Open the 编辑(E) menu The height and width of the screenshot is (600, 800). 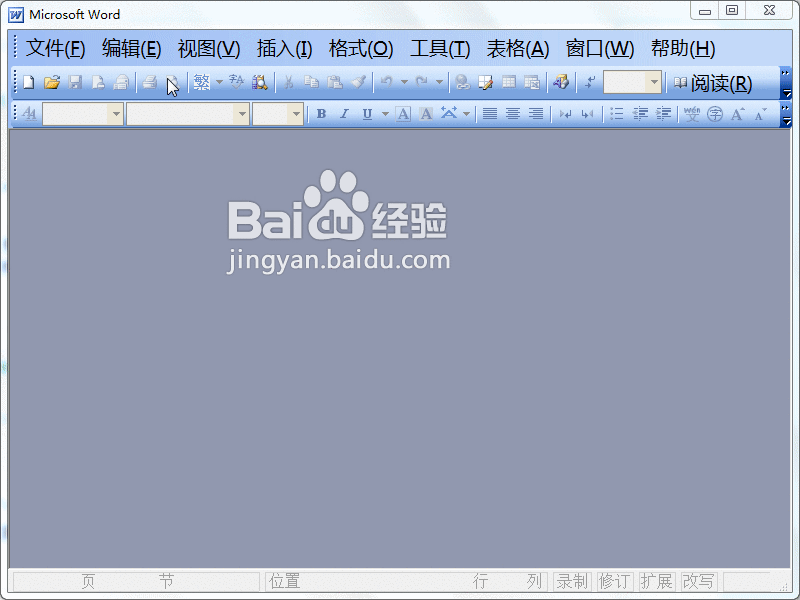(132, 48)
